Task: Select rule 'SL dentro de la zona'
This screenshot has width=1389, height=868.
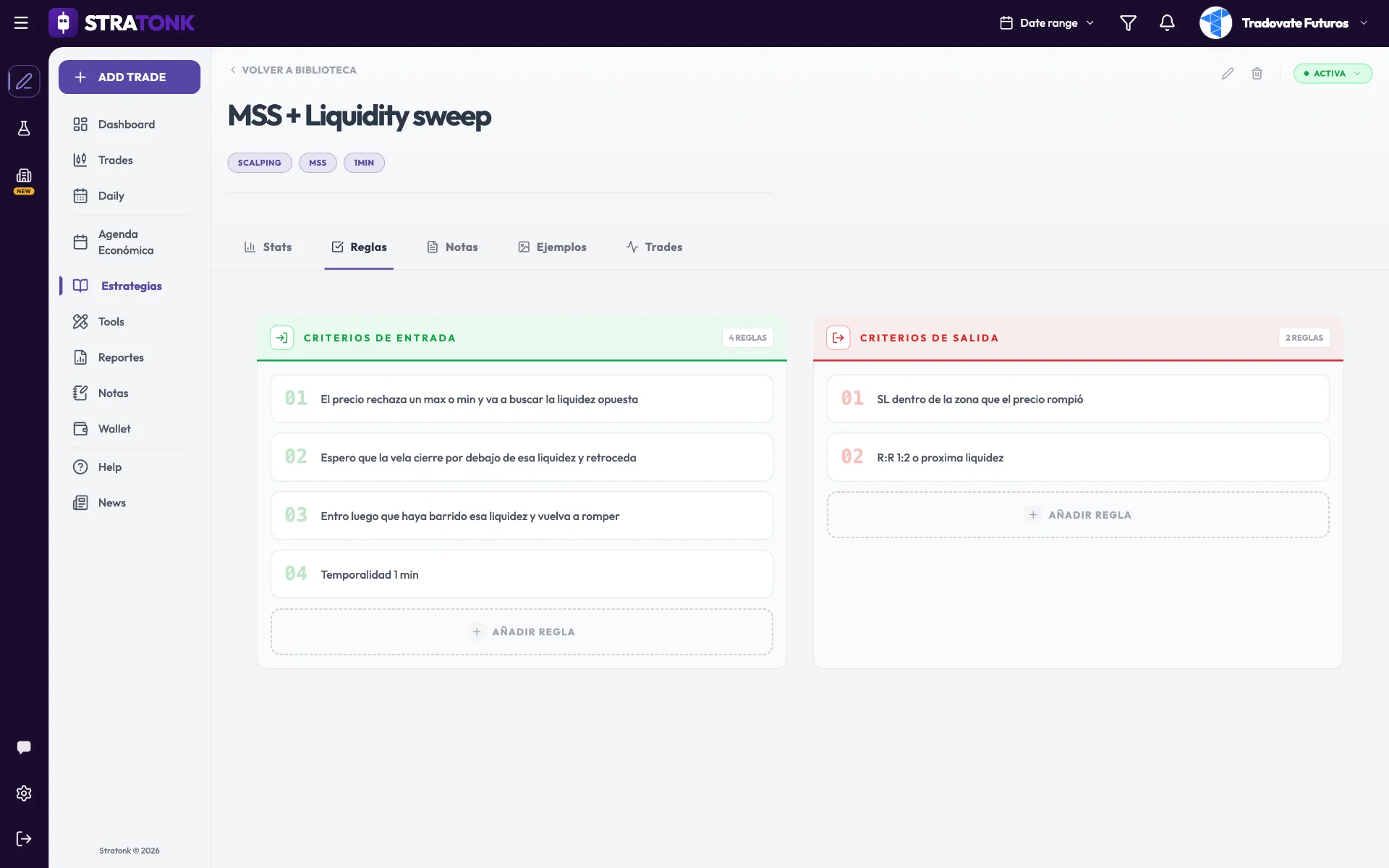Action: [1078, 399]
